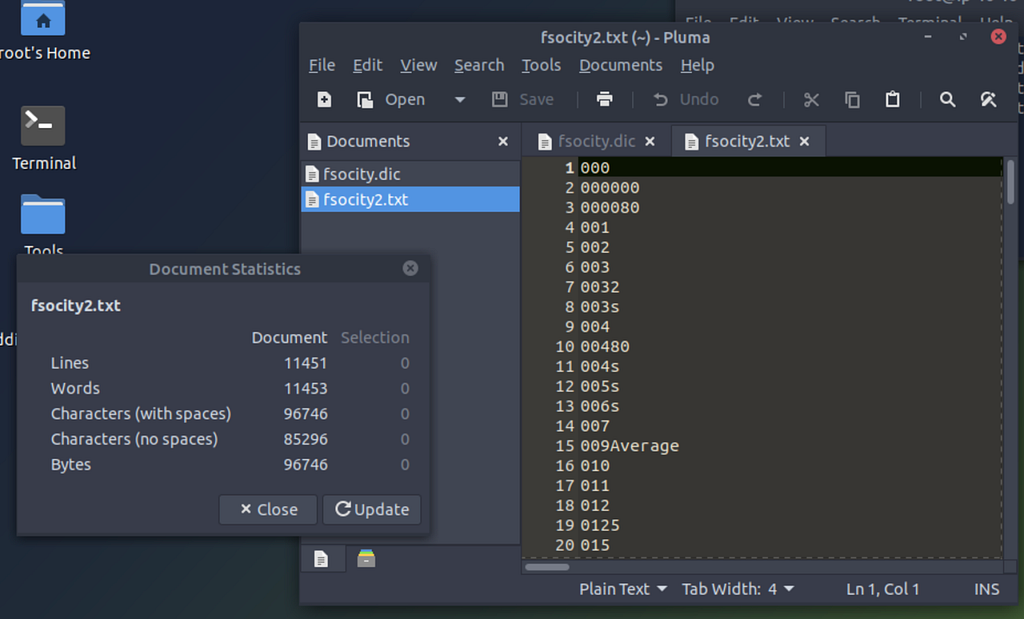Open the Tab Width dropdown

coord(738,589)
